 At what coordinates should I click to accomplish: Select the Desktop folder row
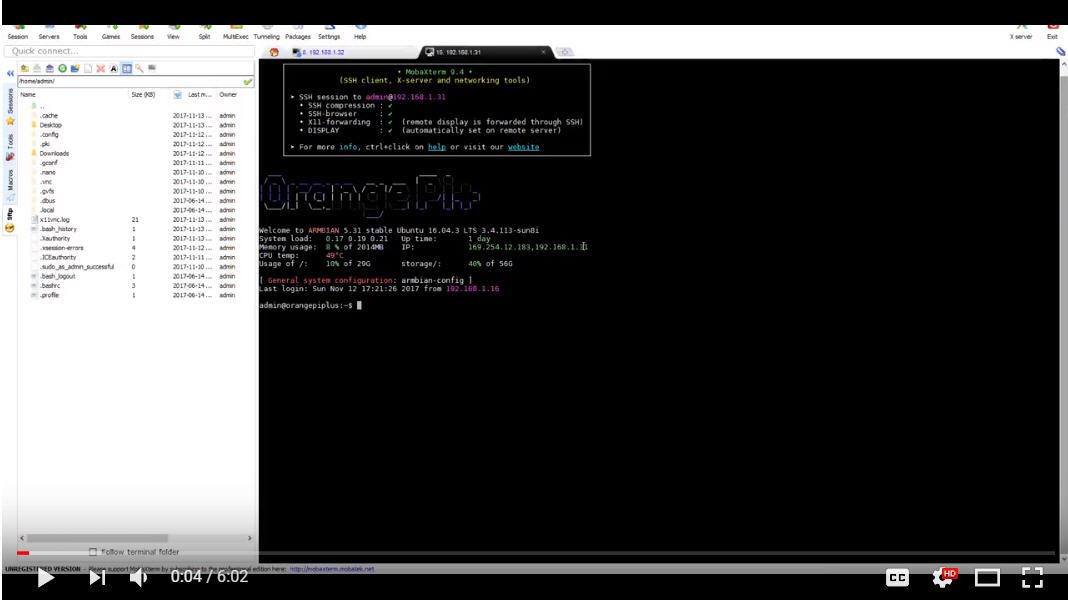(136, 125)
